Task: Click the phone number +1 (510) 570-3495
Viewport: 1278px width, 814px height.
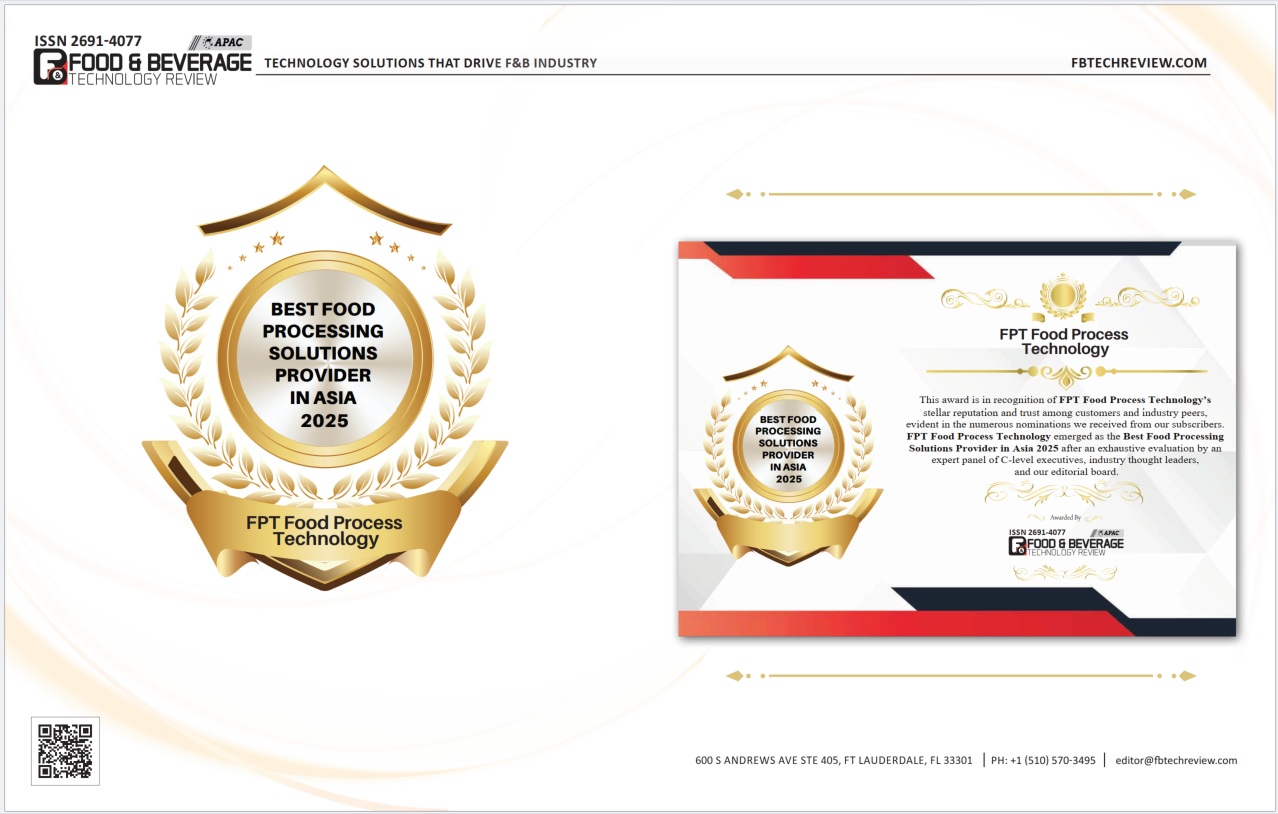Action: [x=1043, y=760]
